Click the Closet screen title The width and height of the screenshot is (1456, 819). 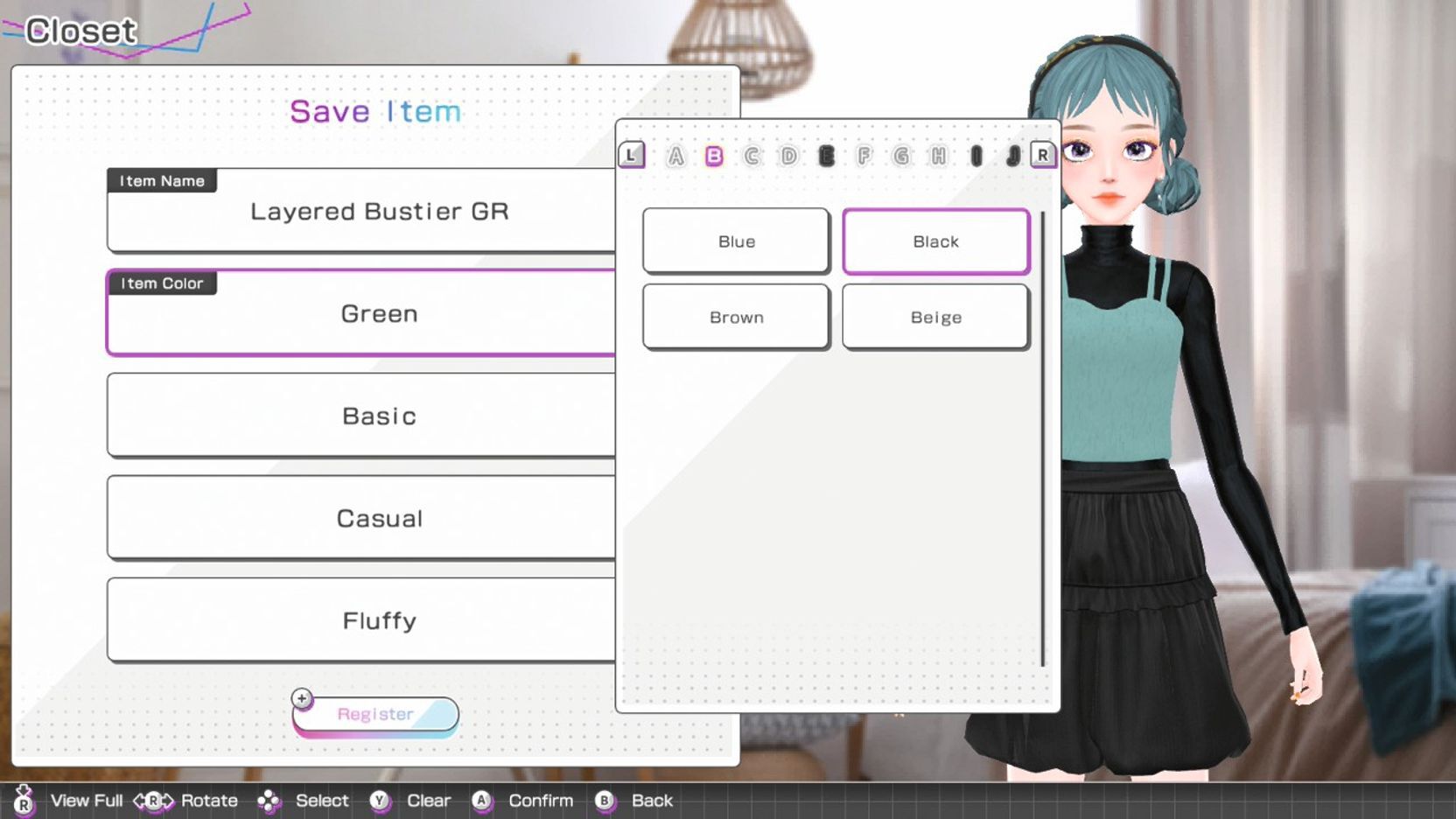pyautogui.click(x=80, y=31)
